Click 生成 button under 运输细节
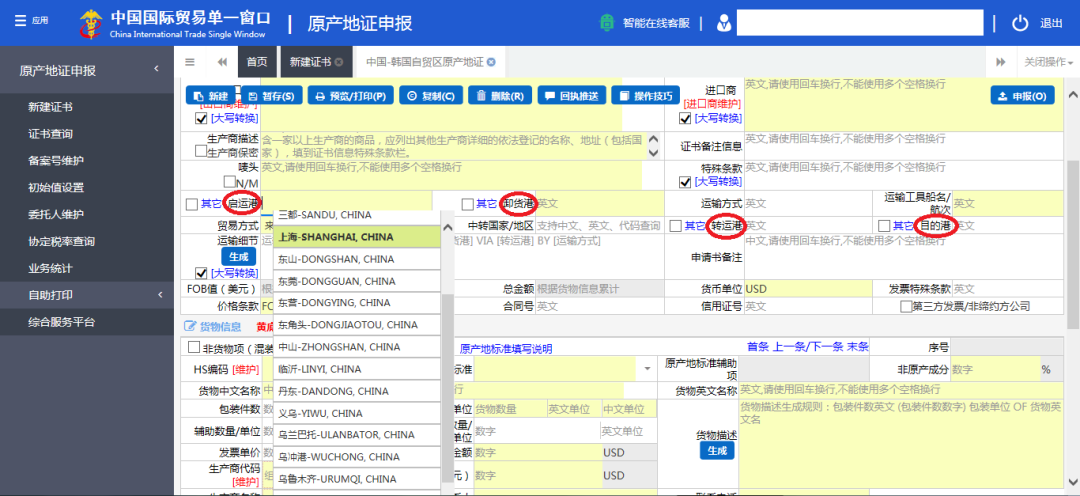The width and height of the screenshot is (1080, 496). 238,256
